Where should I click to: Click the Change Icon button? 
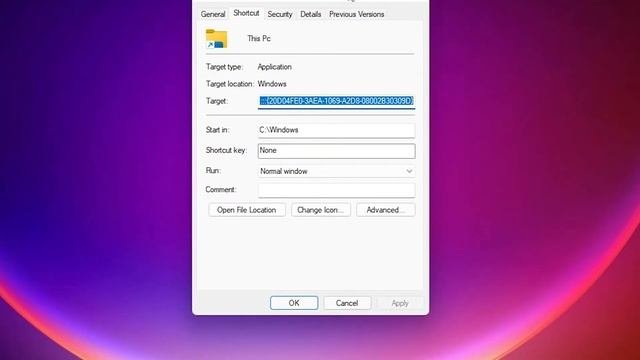coord(320,210)
